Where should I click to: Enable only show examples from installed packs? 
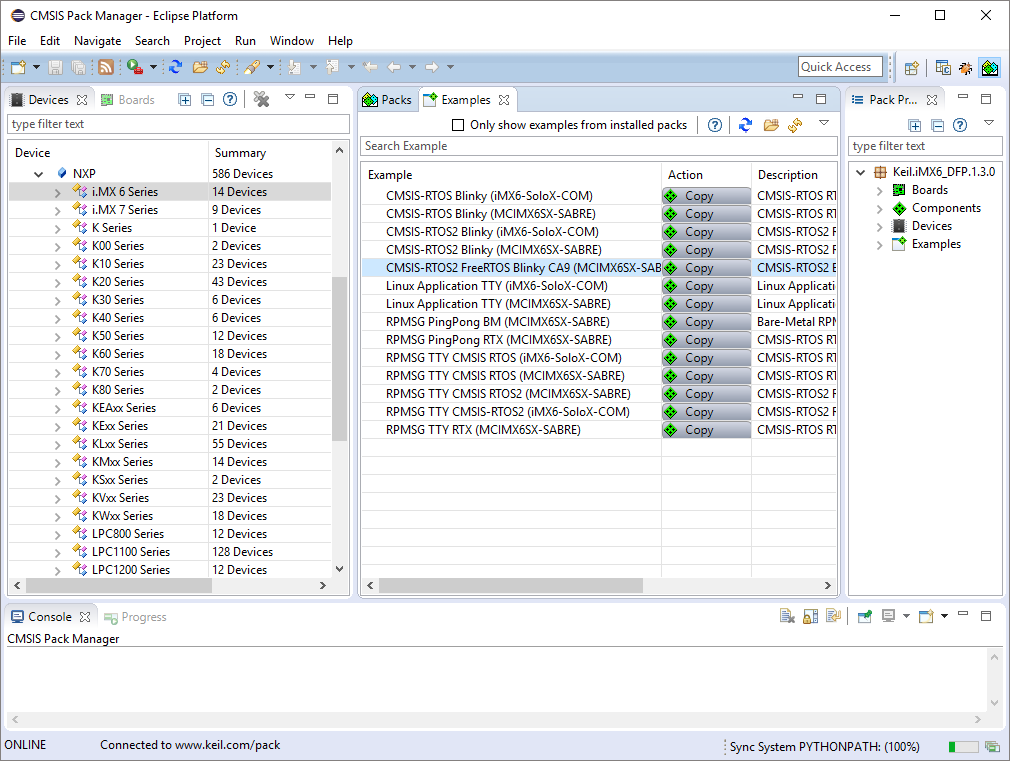[x=458, y=125]
